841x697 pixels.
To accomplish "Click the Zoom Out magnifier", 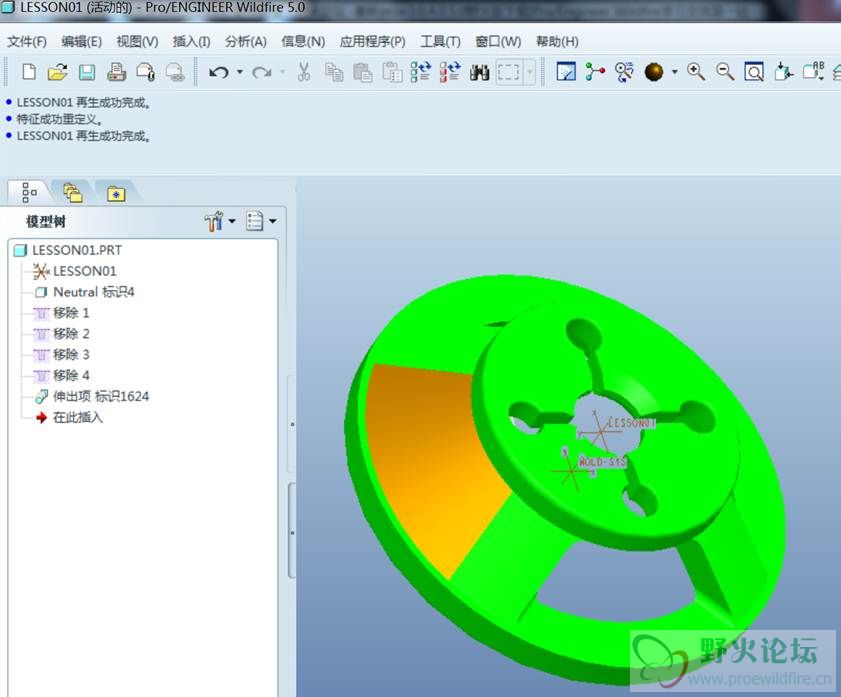I will [x=725, y=72].
